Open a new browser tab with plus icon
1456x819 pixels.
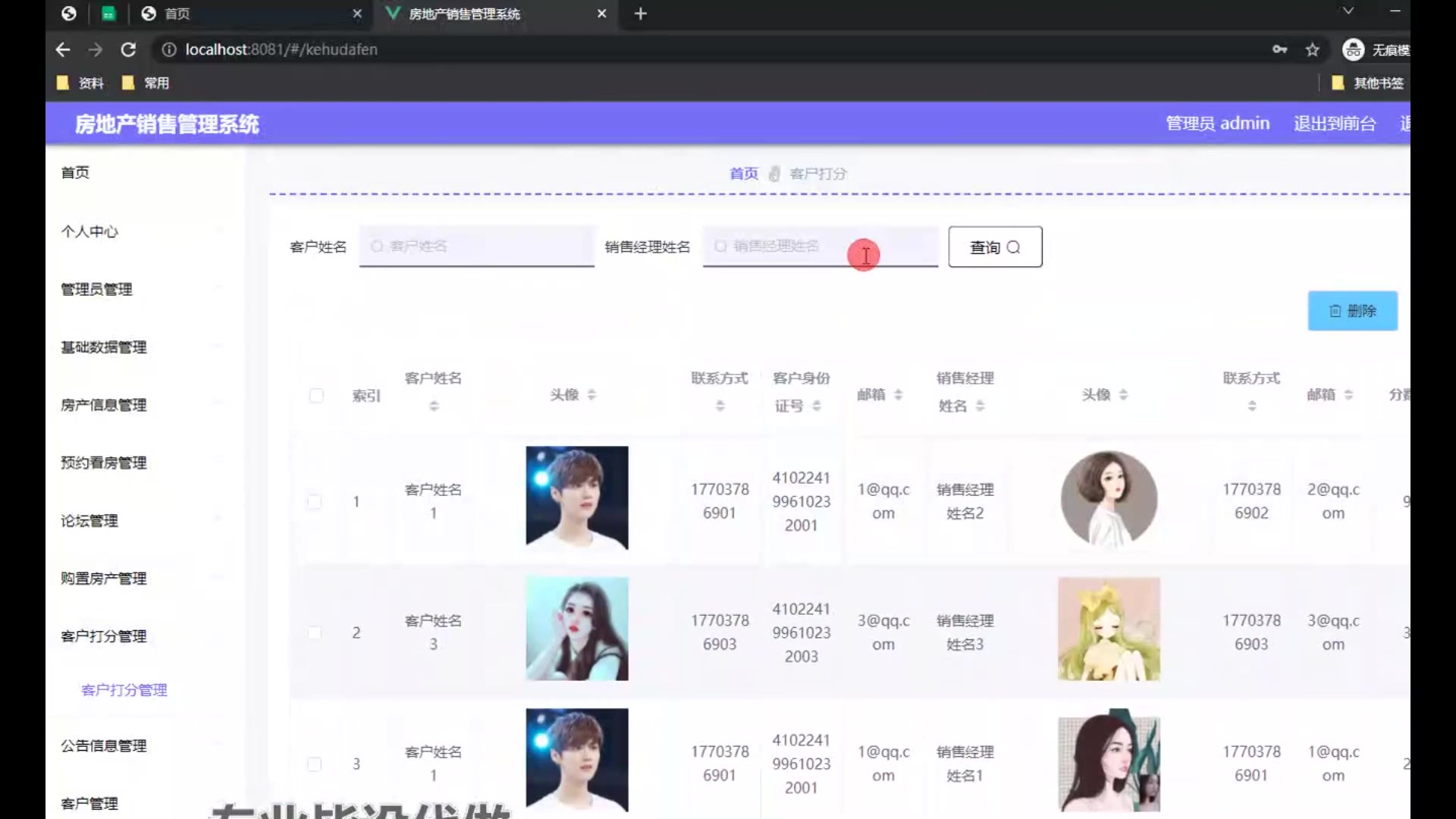[x=640, y=14]
